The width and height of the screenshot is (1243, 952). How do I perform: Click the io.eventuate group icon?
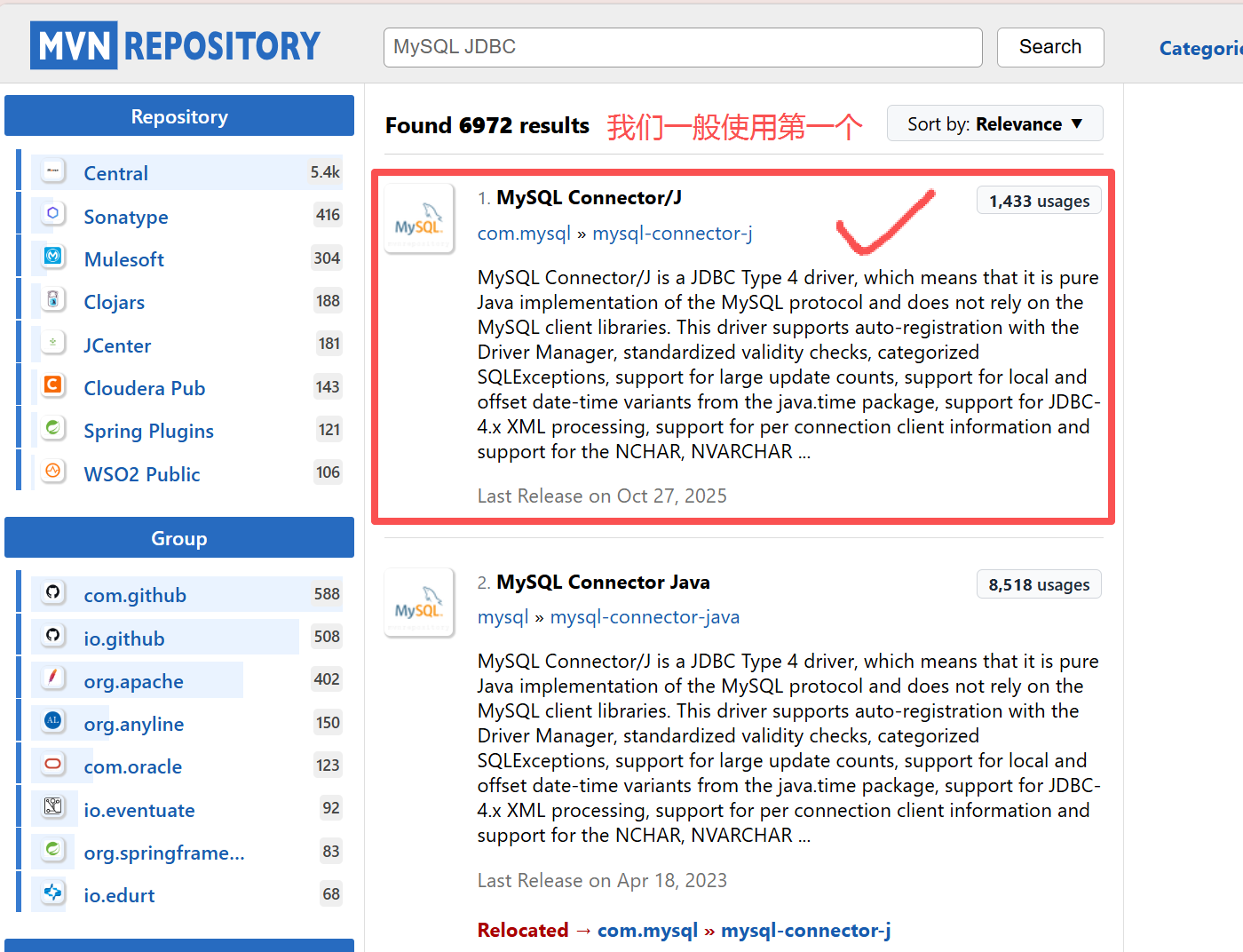click(53, 806)
